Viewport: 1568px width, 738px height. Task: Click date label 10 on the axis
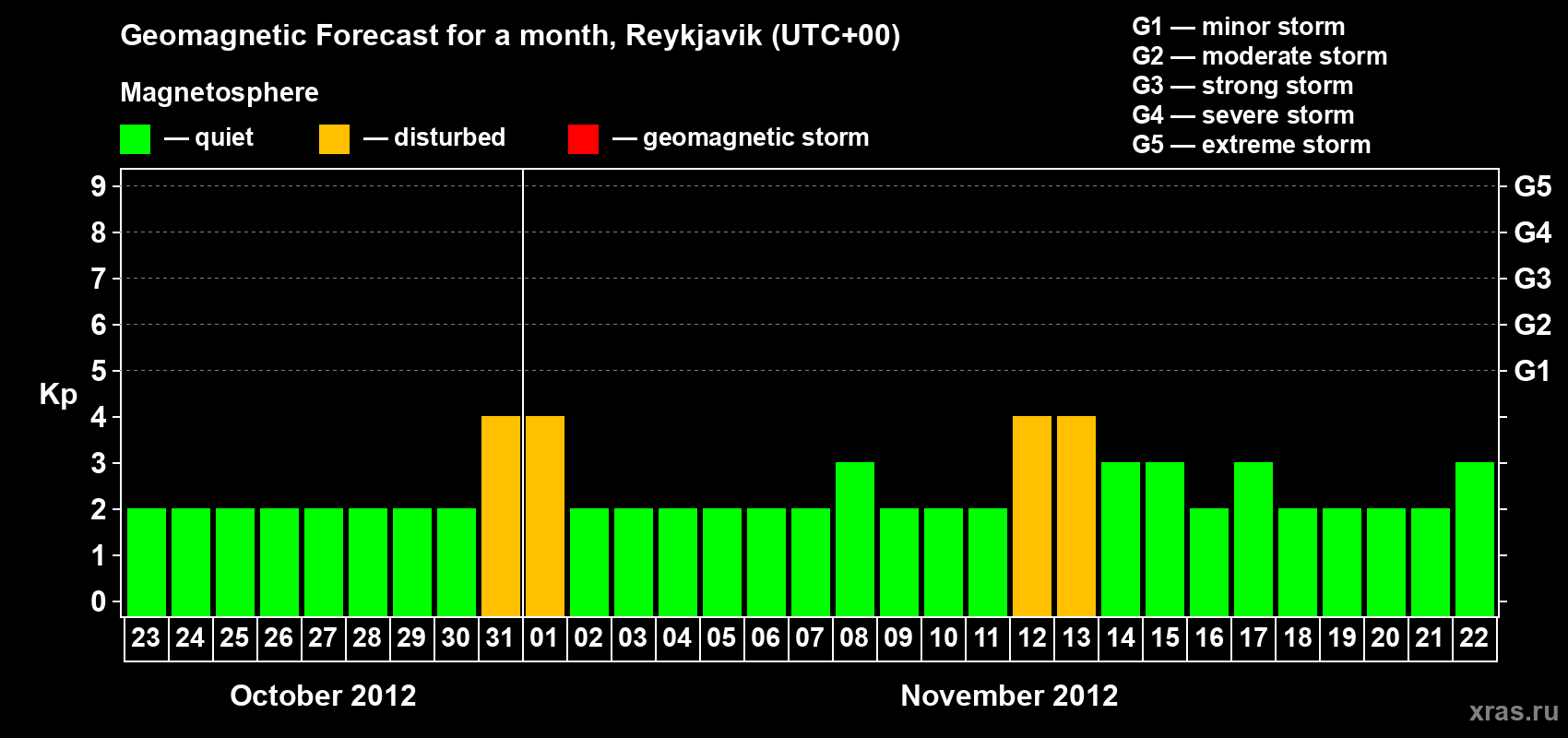(943, 637)
